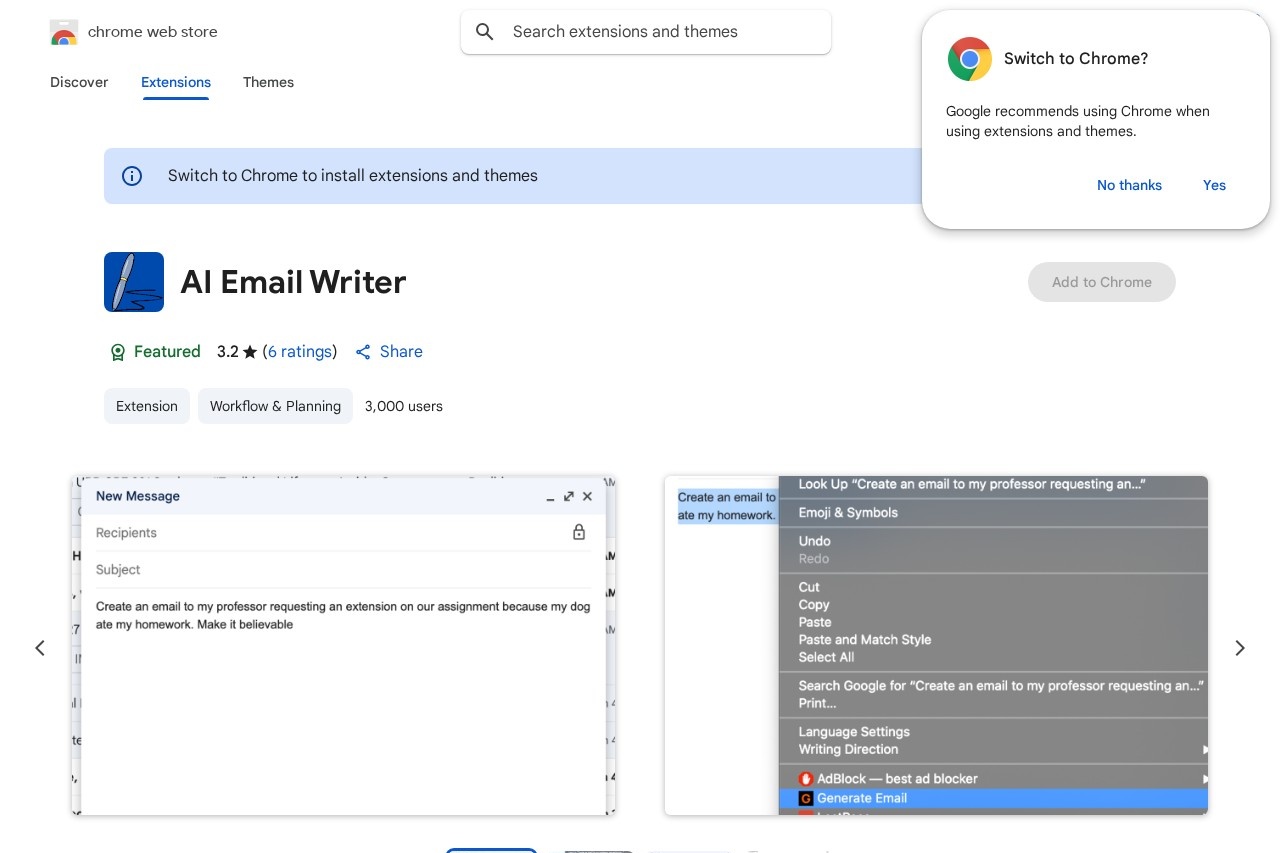This screenshot has height=853, width=1280.
Task: Open the 6 ratings link
Action: pyautogui.click(x=300, y=352)
